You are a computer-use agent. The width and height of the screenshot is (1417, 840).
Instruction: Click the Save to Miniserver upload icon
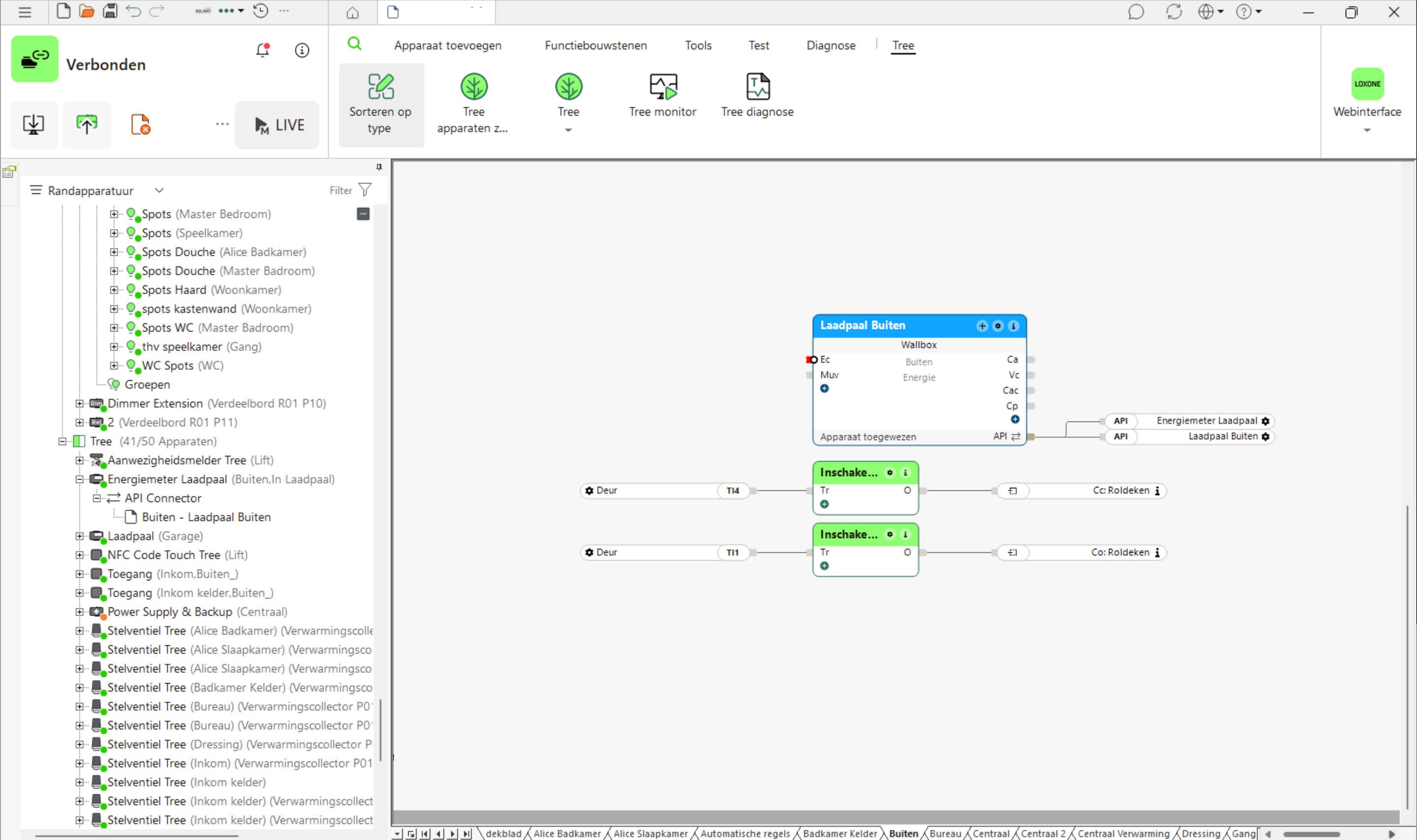click(87, 124)
